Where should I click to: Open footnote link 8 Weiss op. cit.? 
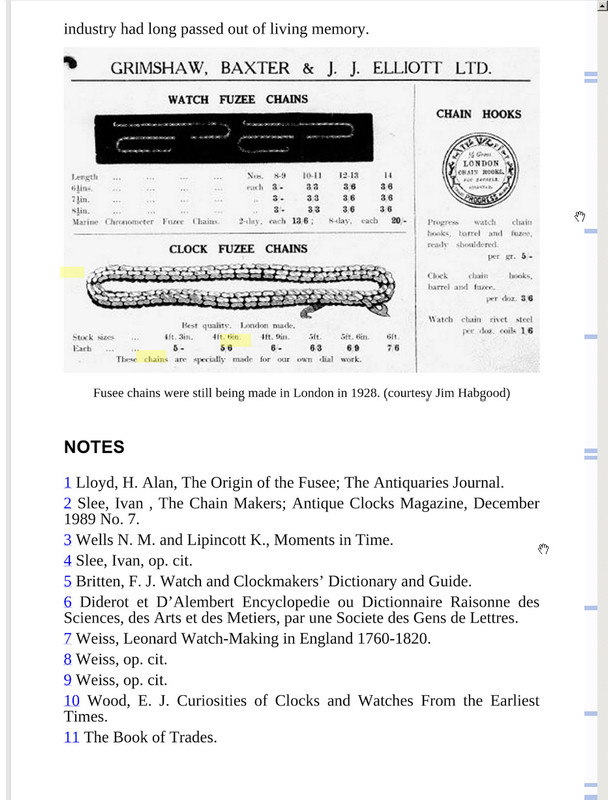pos(67,660)
